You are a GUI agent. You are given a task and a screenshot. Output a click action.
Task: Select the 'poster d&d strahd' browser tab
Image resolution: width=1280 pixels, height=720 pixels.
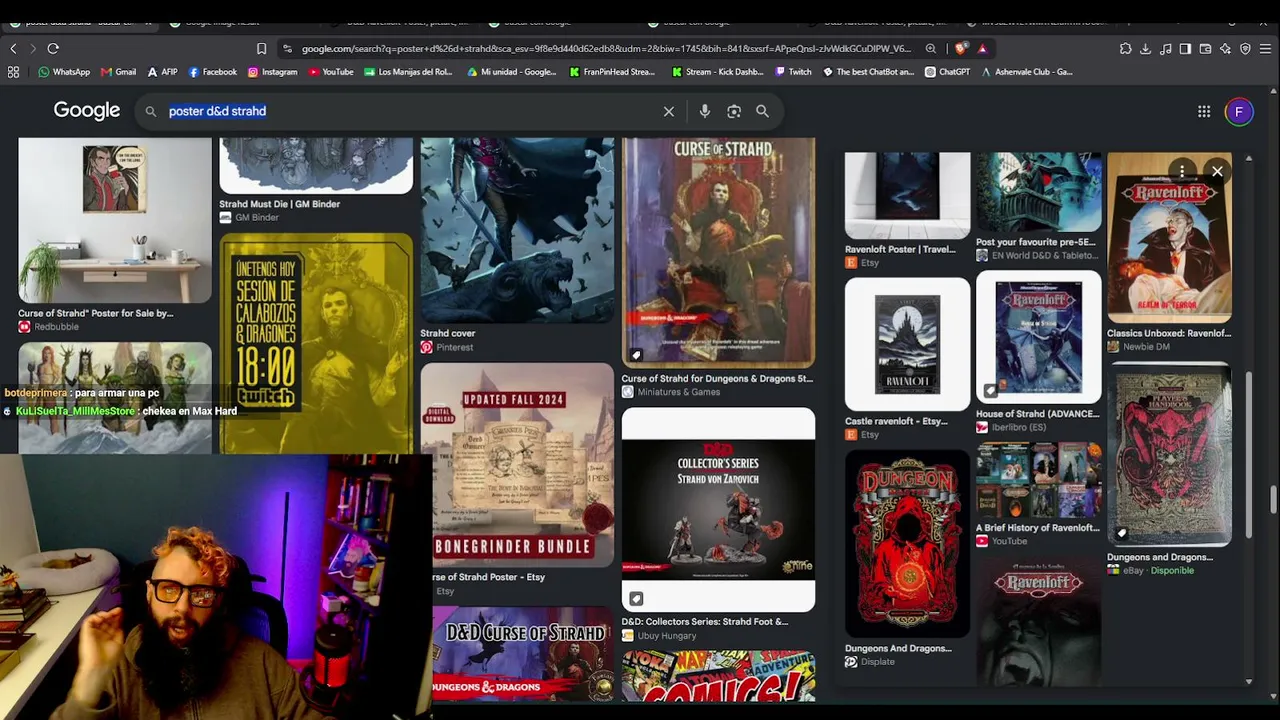click(x=78, y=22)
